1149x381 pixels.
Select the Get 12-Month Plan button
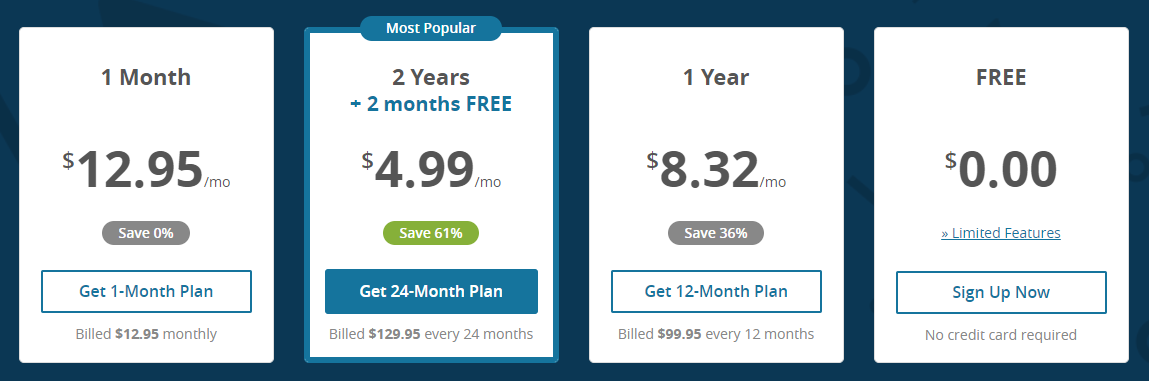(716, 292)
